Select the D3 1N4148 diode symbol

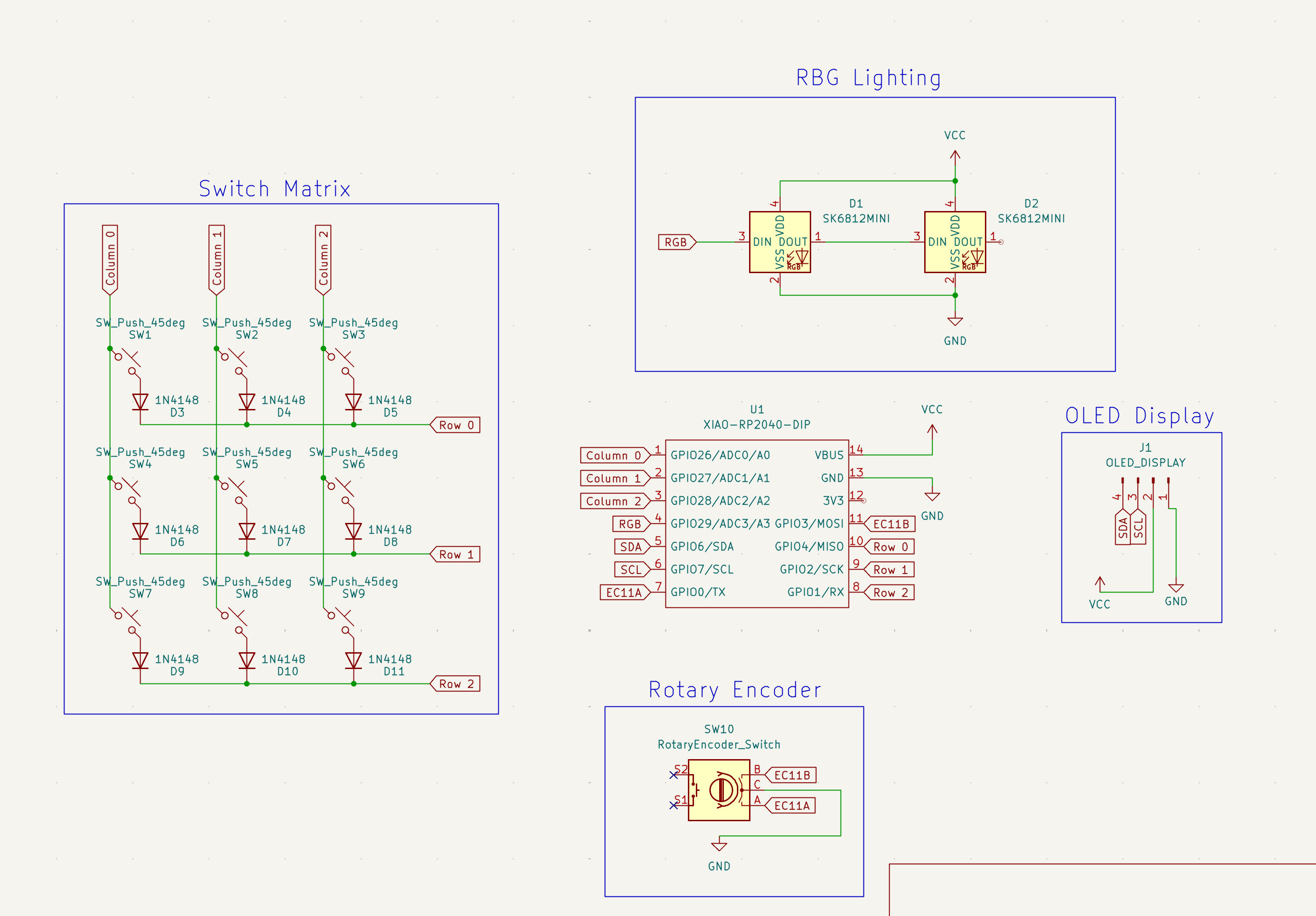click(141, 402)
